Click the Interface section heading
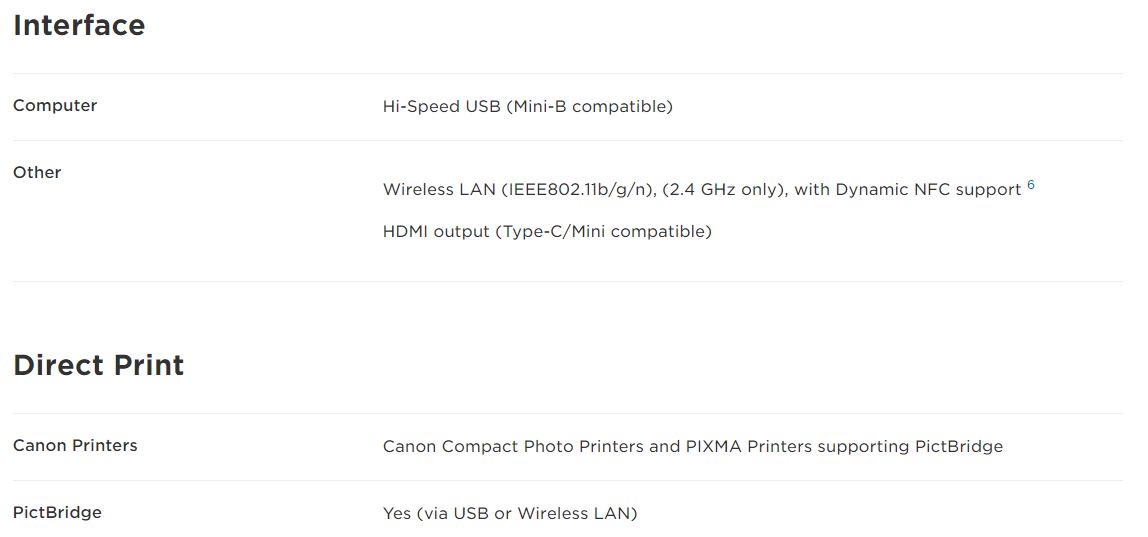Image resolution: width=1148 pixels, height=537 pixels. click(x=79, y=25)
